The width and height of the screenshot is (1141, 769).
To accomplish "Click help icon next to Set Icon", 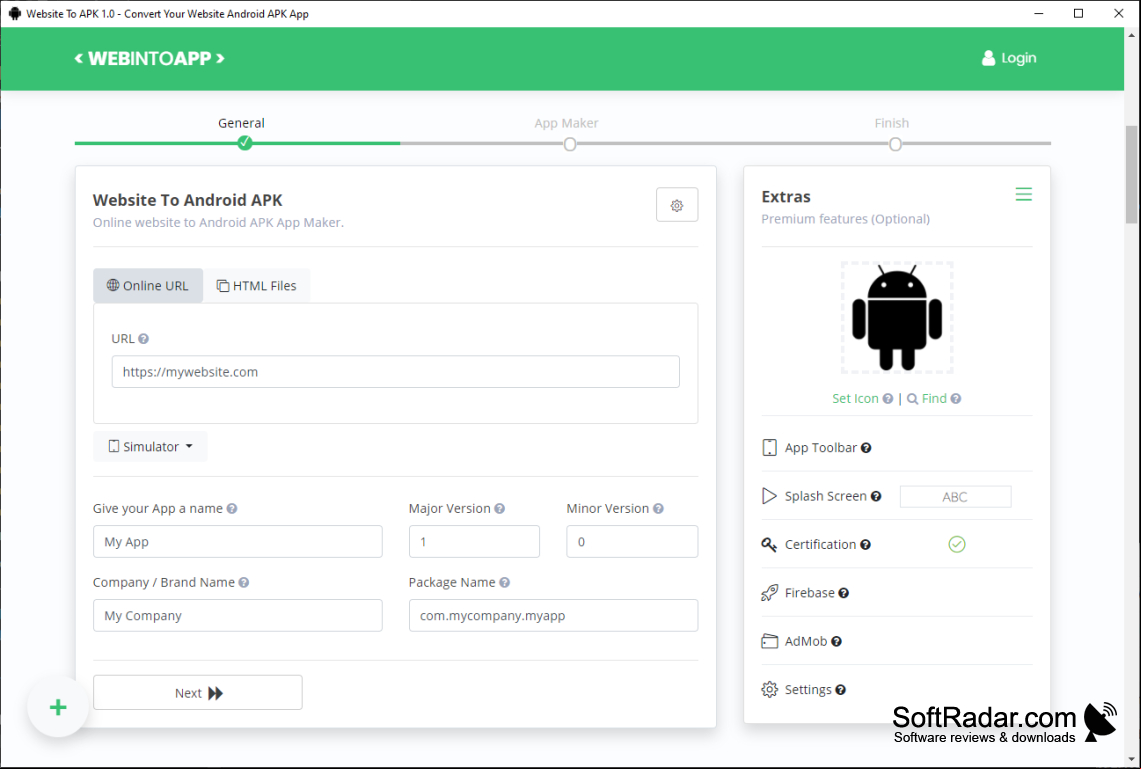I will [888, 399].
